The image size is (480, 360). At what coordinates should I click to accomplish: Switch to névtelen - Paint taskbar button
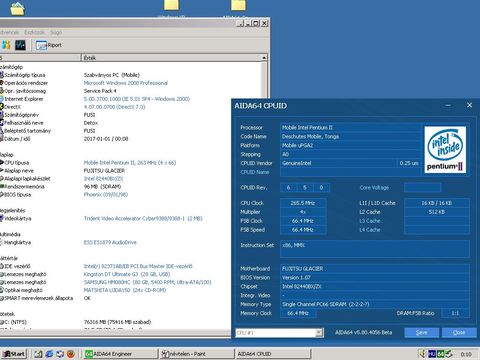tap(197, 354)
